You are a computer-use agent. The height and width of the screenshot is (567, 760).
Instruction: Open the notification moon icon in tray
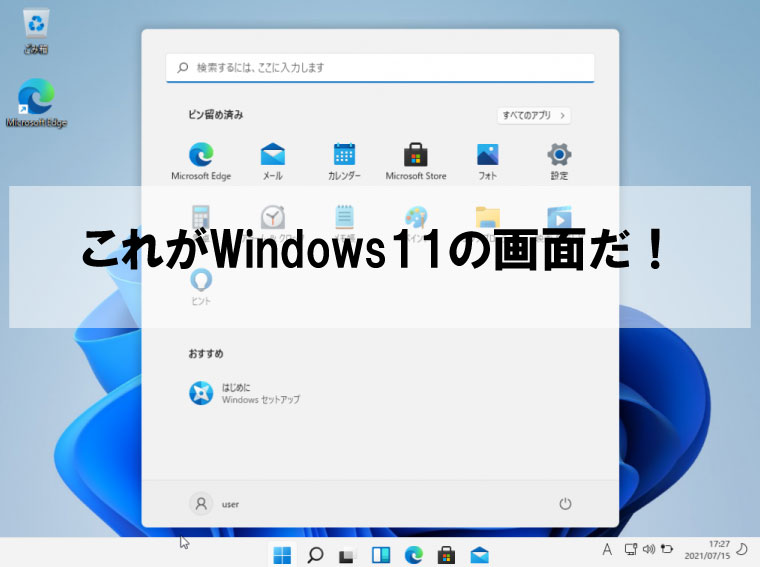[742, 550]
